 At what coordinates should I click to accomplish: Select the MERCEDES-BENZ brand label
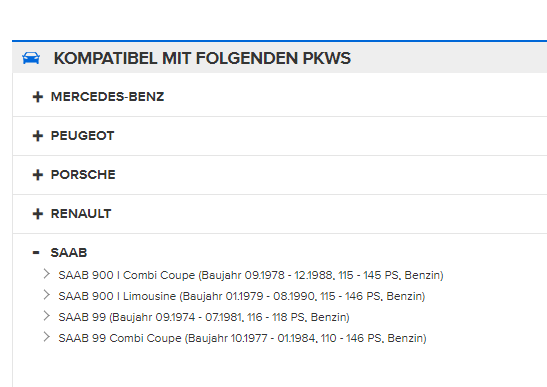[x=107, y=97]
